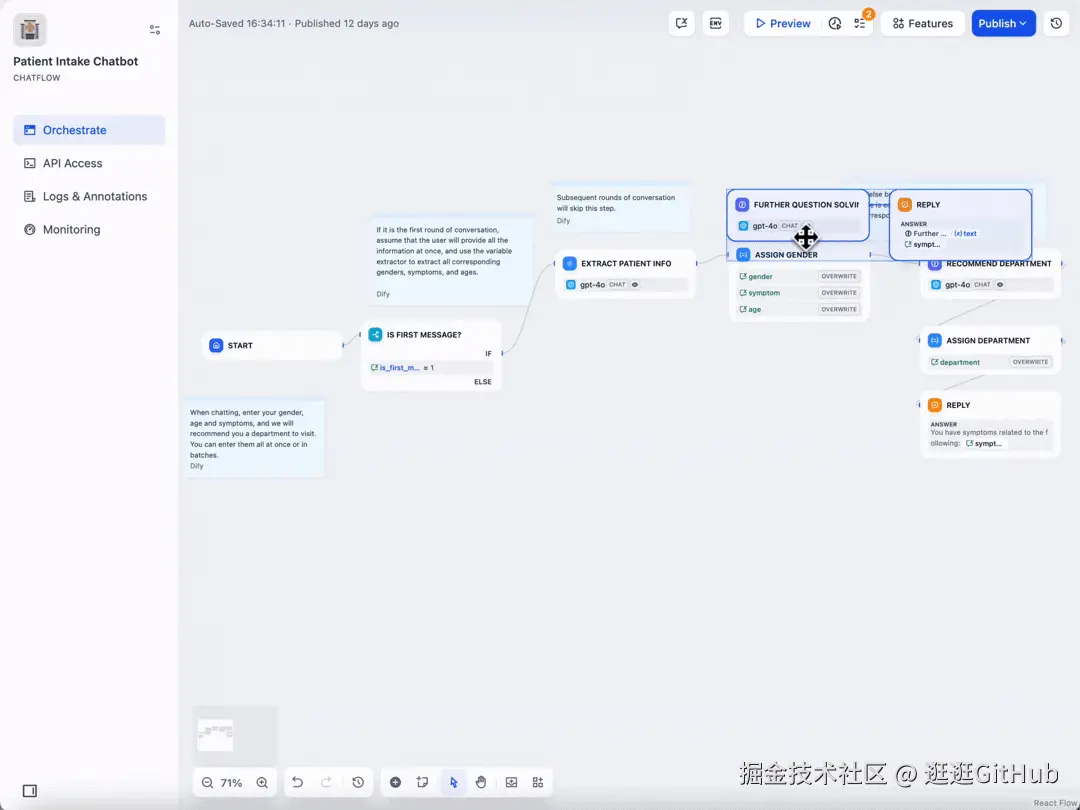Click zoom in magnifier to increase canvas zoom
This screenshot has width=1080, height=810.
pos(262,782)
